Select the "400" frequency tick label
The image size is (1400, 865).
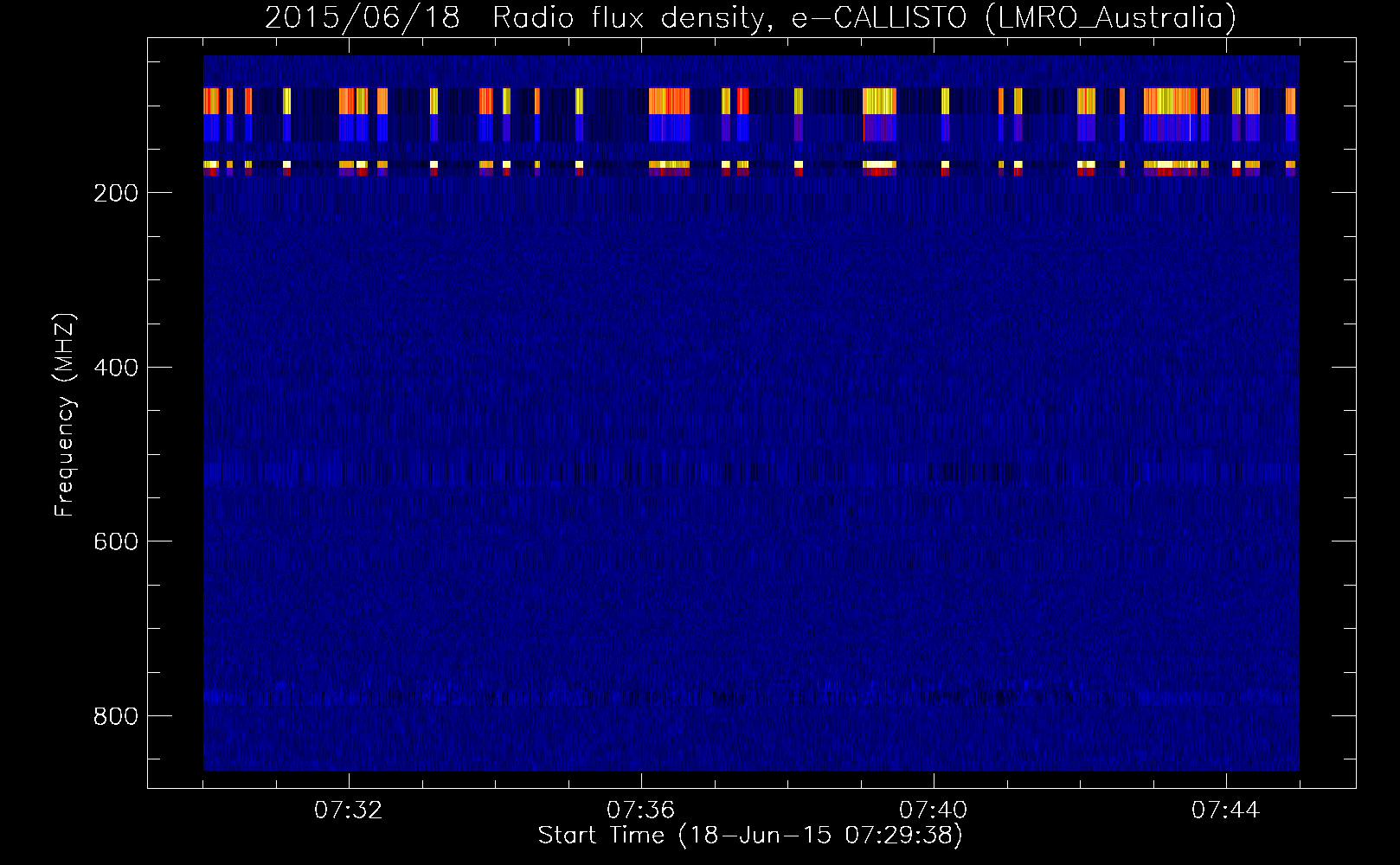116,368
